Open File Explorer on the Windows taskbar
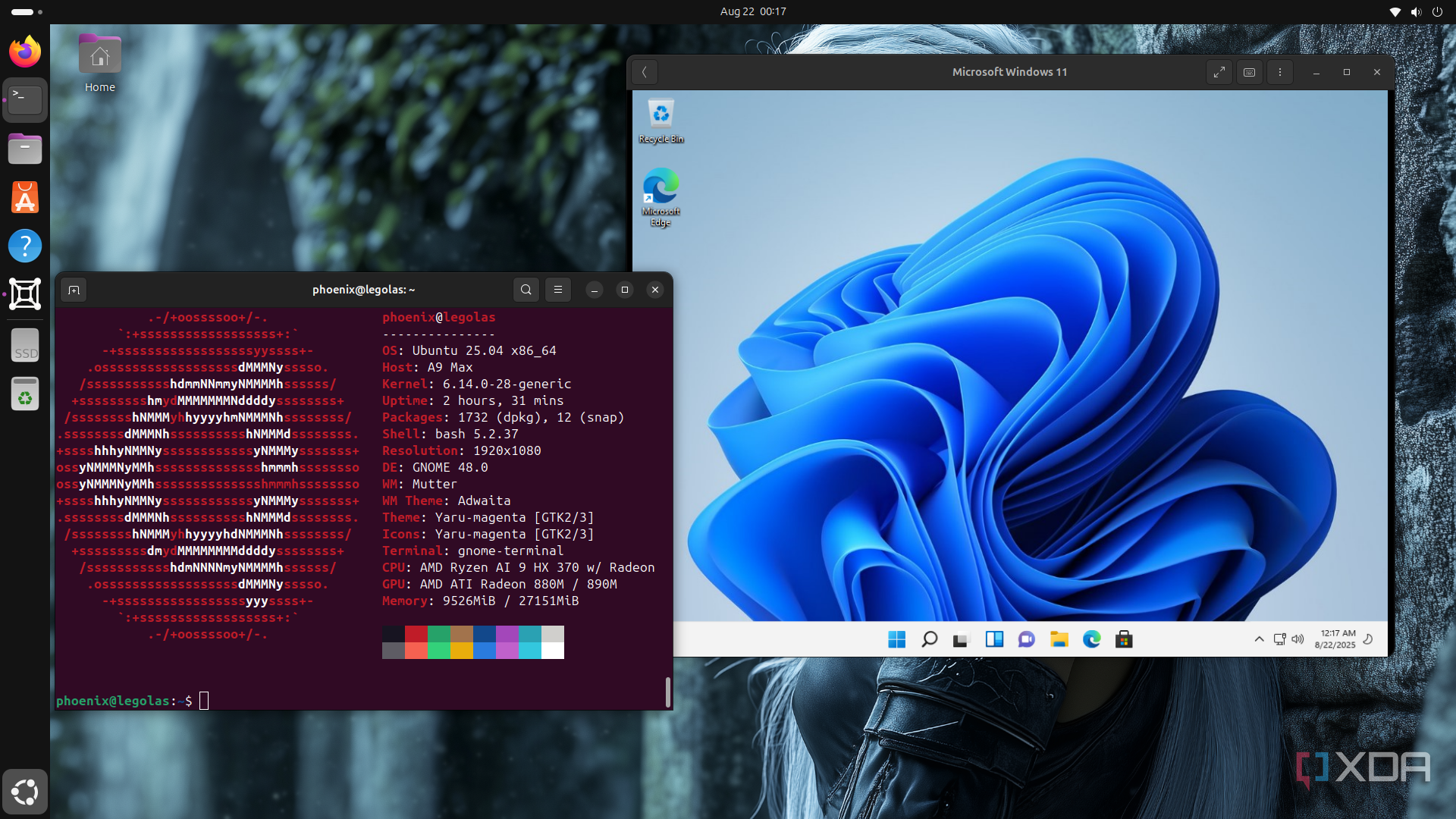This screenshot has height=819, width=1456. pos(1059,639)
